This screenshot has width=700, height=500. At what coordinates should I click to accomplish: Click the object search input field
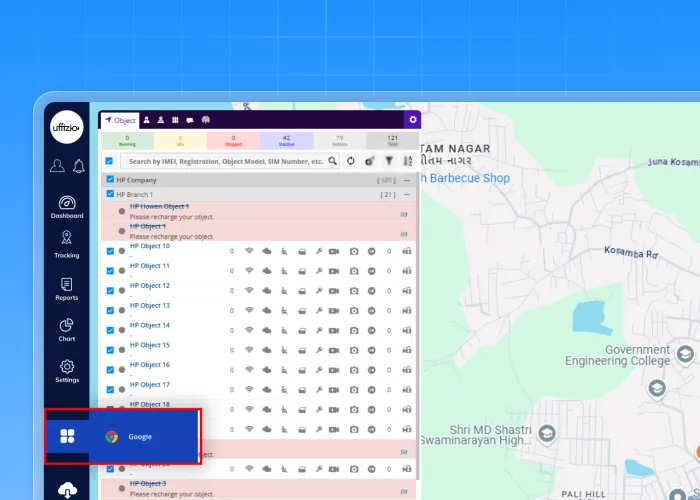coord(225,161)
